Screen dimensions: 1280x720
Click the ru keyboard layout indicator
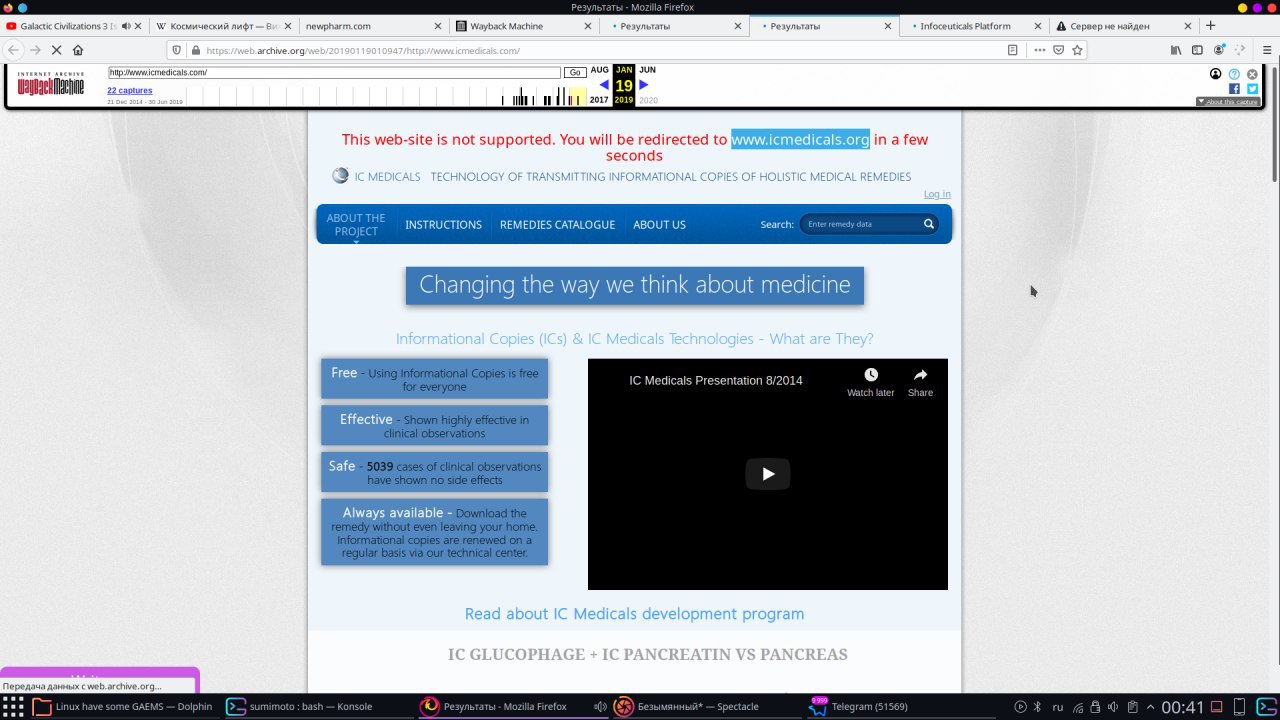pos(1058,706)
